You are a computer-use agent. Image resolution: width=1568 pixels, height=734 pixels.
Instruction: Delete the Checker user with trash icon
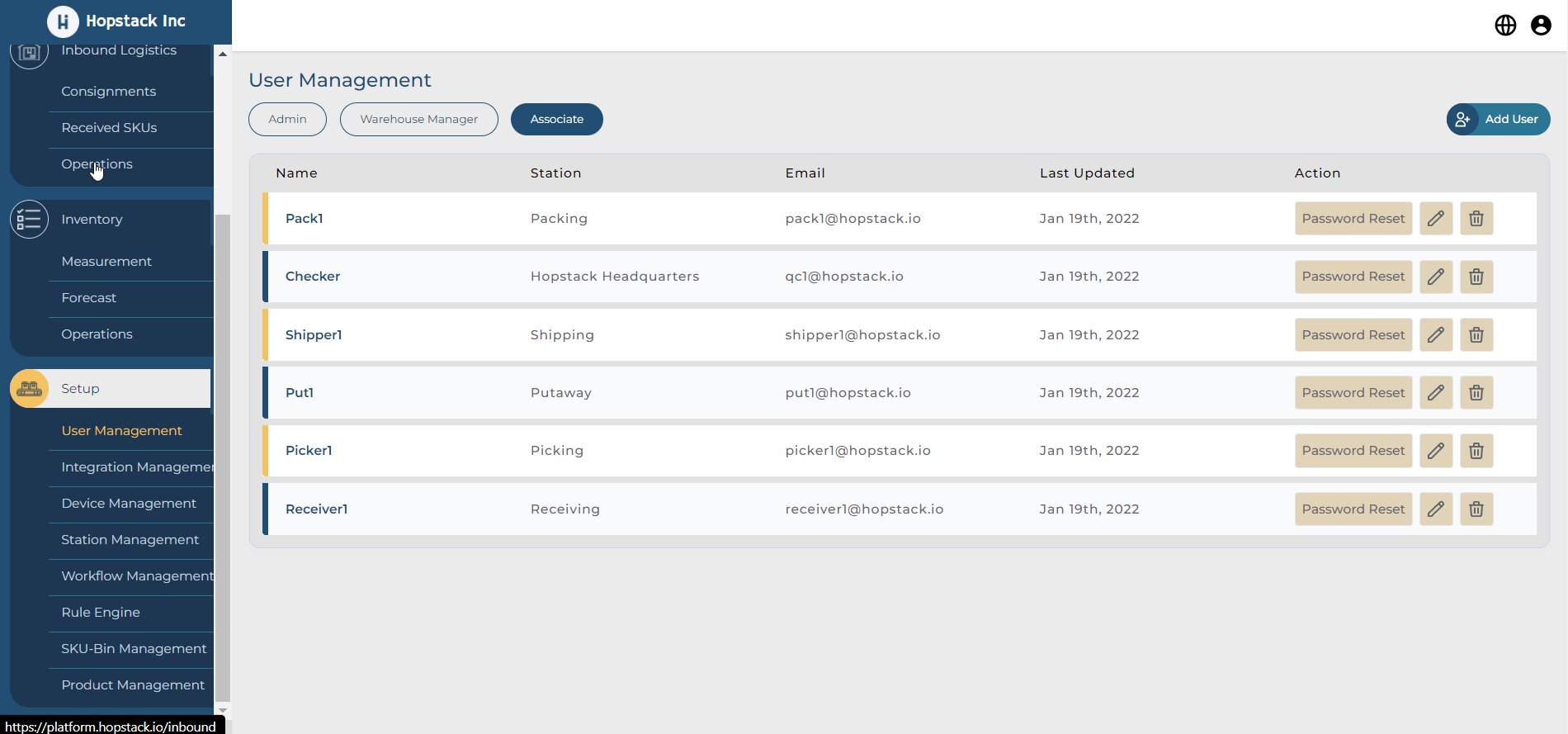pyautogui.click(x=1476, y=277)
